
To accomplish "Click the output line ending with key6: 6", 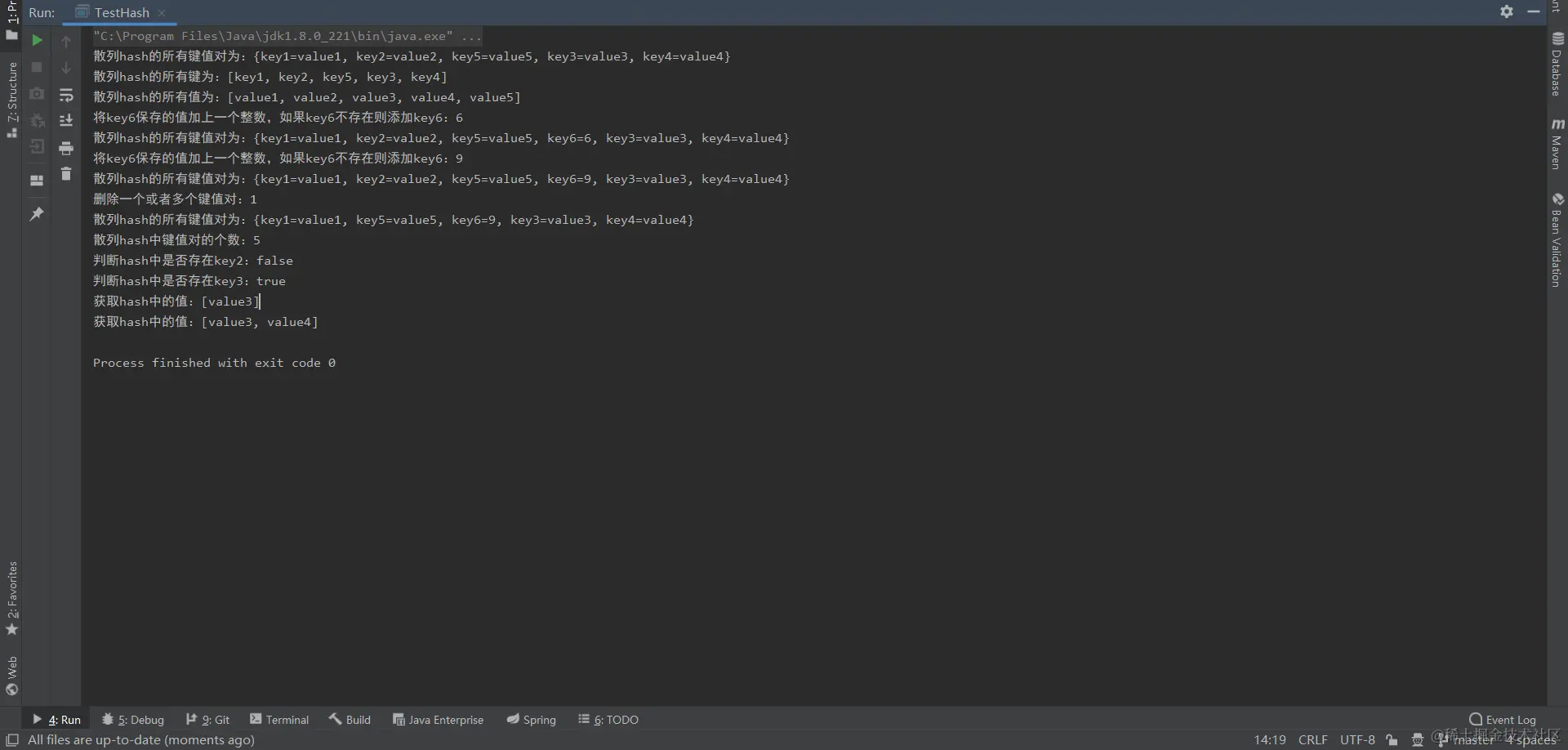I will click(278, 118).
